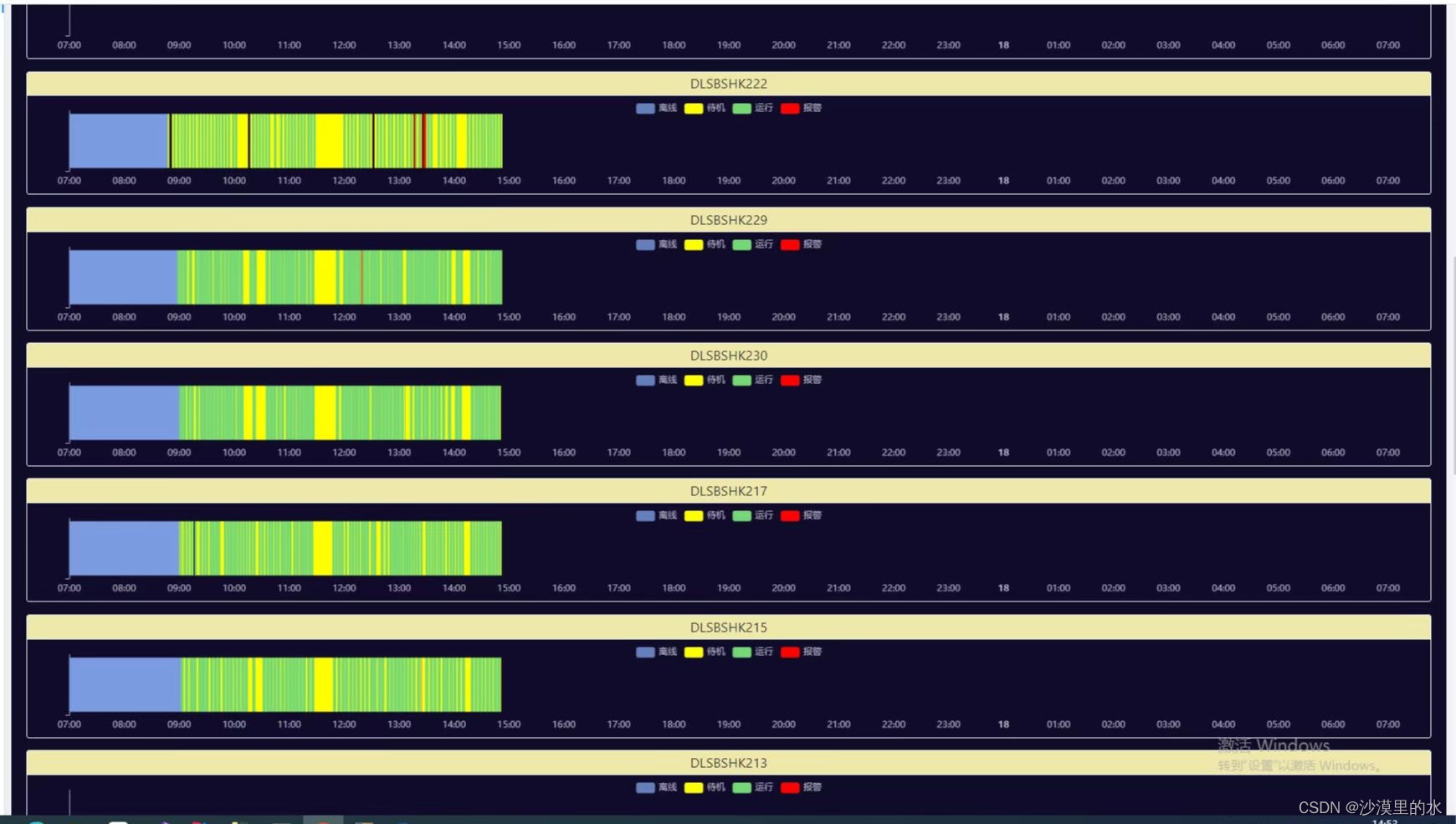
Task: Select blue offline segment in DLSBSHK229 timeline
Action: (123, 277)
